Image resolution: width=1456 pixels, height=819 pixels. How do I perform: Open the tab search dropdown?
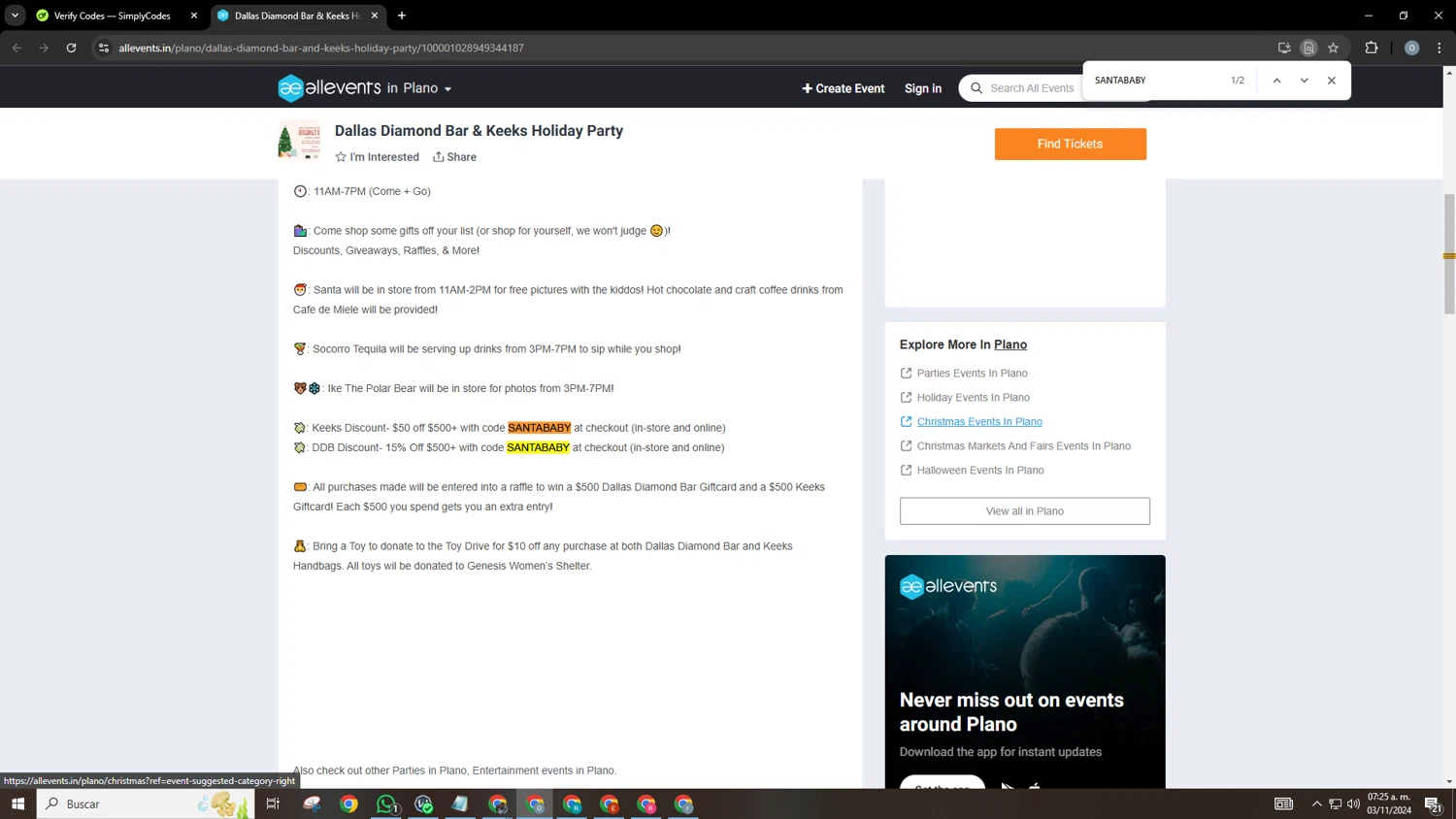pyautogui.click(x=15, y=16)
